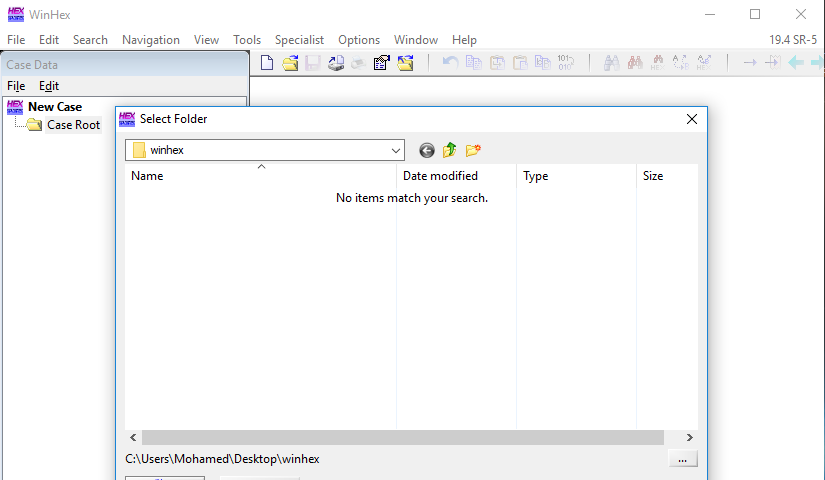Click the Properties checklist toolbar icon
This screenshot has width=825, height=480.
[381, 63]
